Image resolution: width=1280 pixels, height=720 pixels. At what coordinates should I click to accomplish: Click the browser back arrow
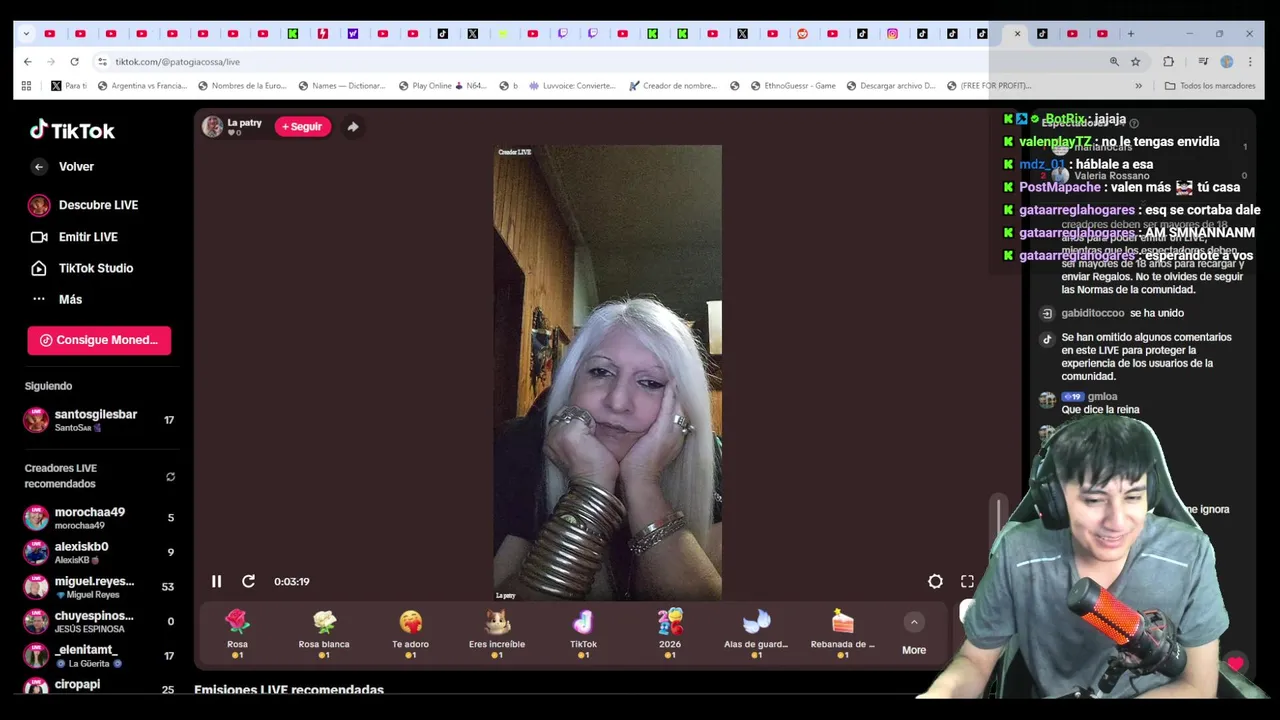(x=27, y=61)
